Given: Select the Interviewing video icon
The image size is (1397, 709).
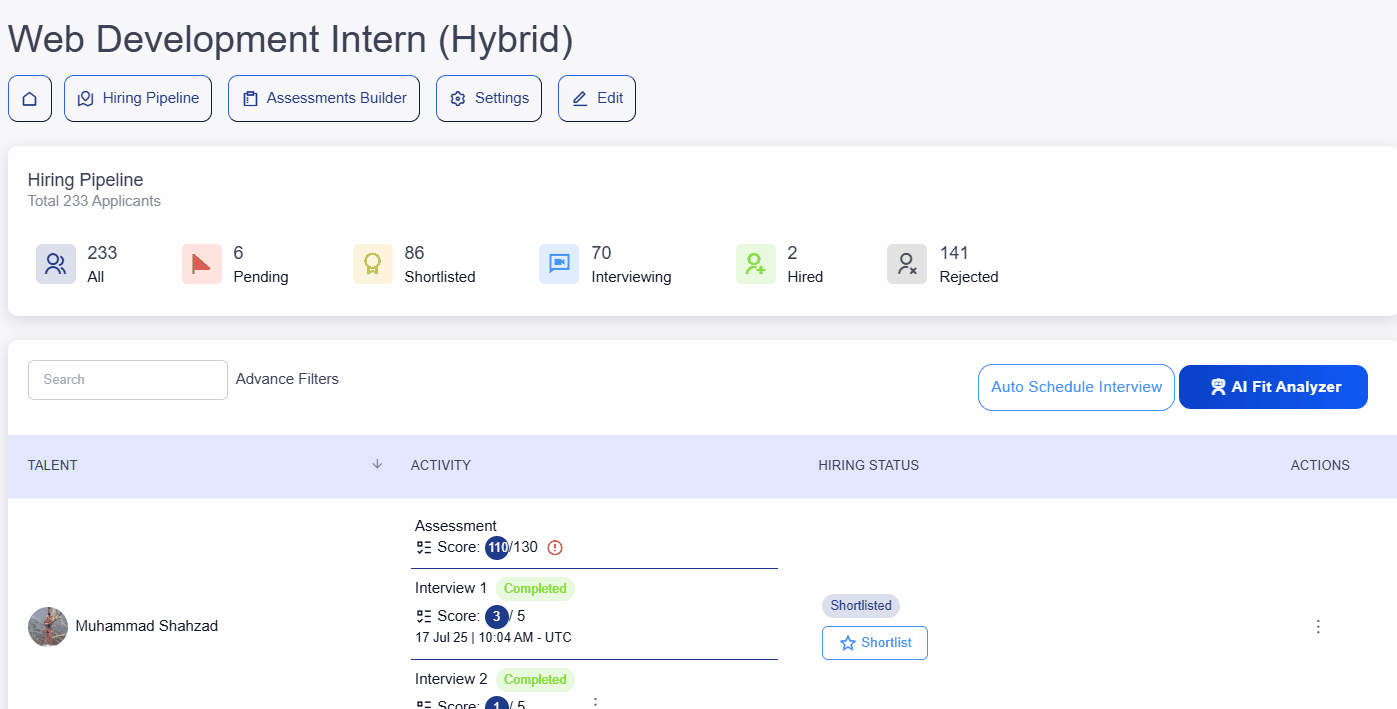Looking at the screenshot, I should click(559, 264).
